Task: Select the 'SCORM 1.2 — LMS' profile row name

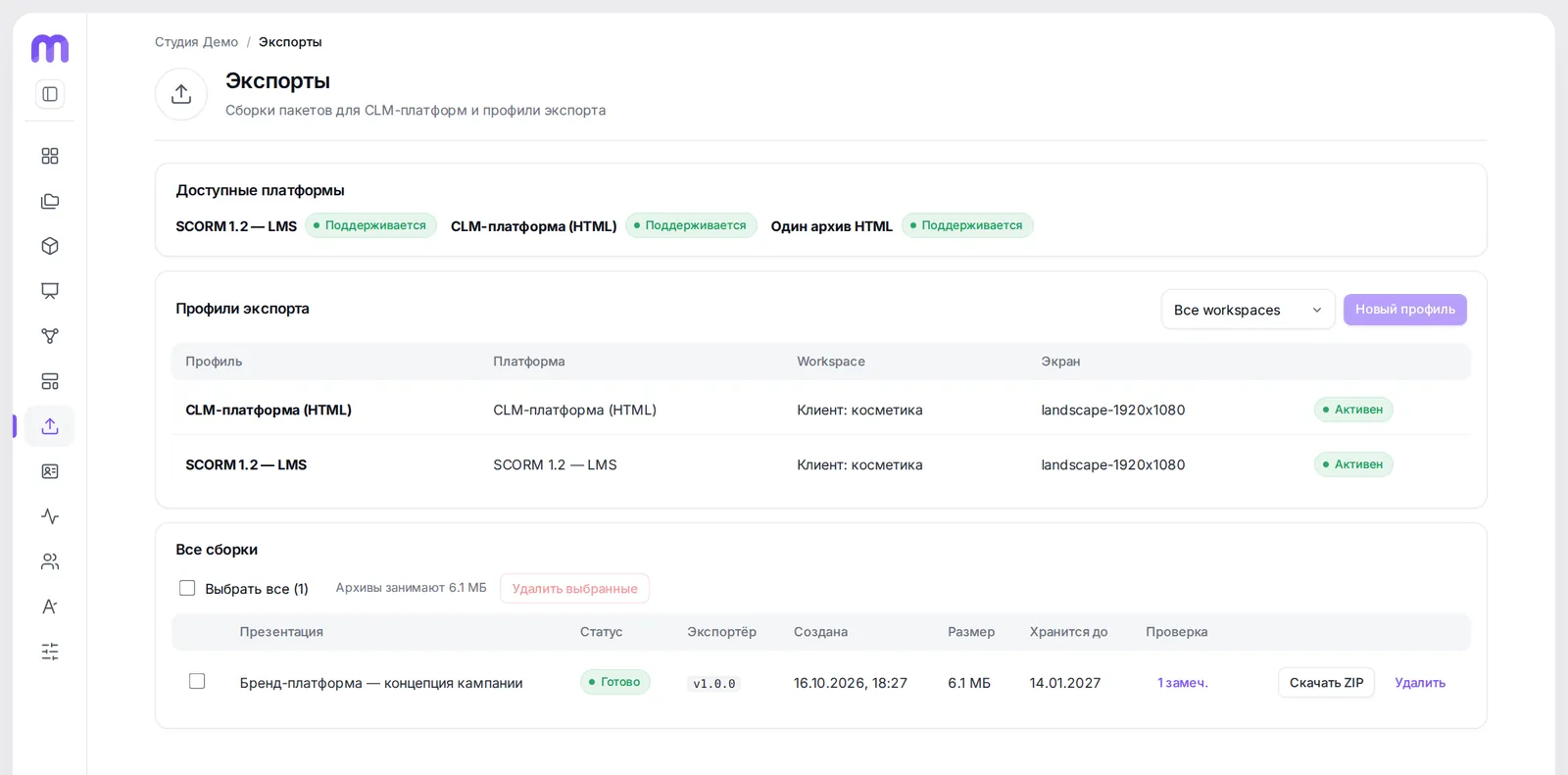Action: pos(246,465)
